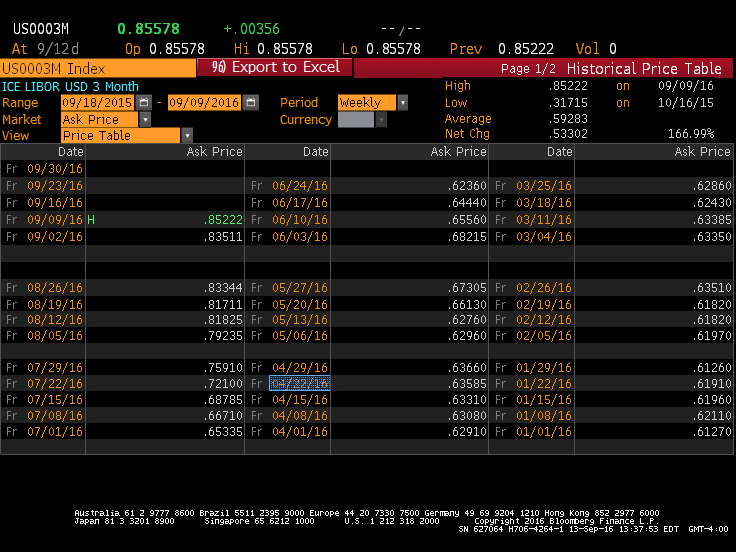Click ask price .72100
Image resolution: width=736 pixels, height=552 pixels.
tap(223, 383)
